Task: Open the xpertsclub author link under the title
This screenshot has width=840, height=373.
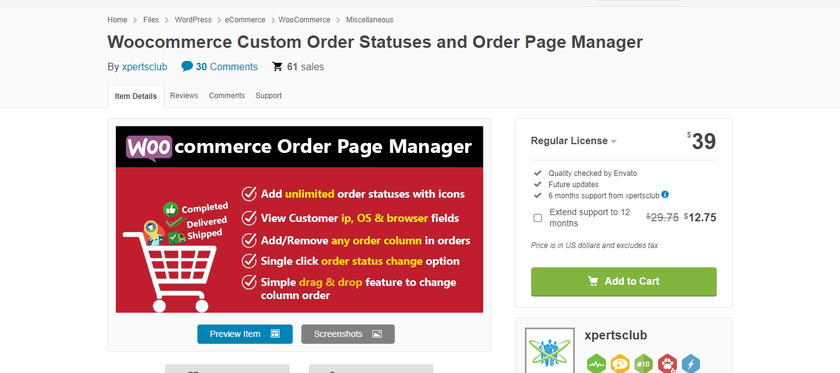Action: click(x=144, y=67)
